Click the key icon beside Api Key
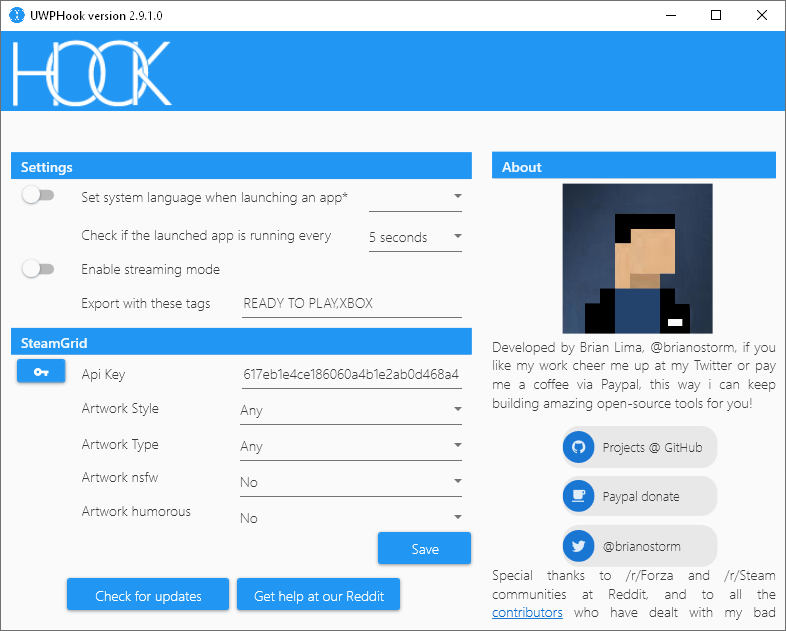786x631 pixels. coord(41,371)
